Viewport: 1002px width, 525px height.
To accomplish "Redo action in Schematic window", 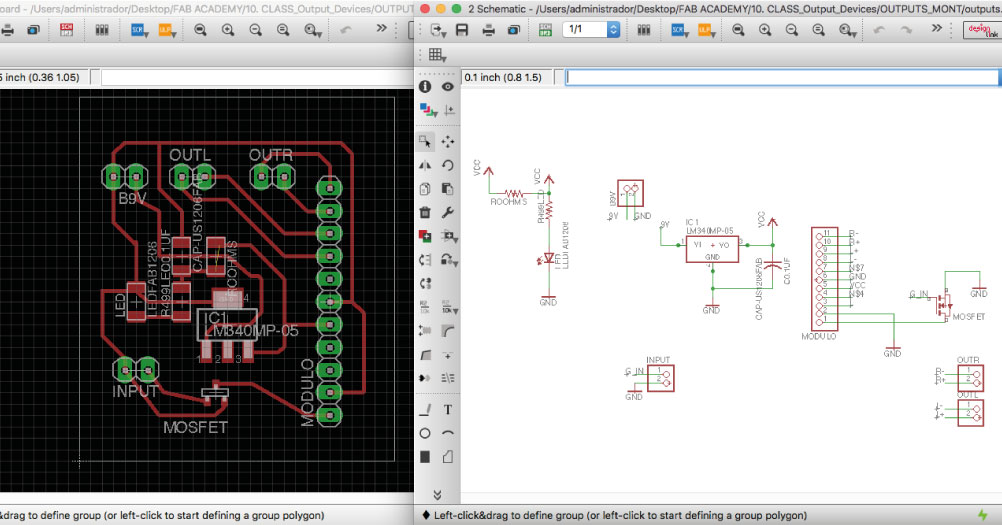I will pos(906,30).
